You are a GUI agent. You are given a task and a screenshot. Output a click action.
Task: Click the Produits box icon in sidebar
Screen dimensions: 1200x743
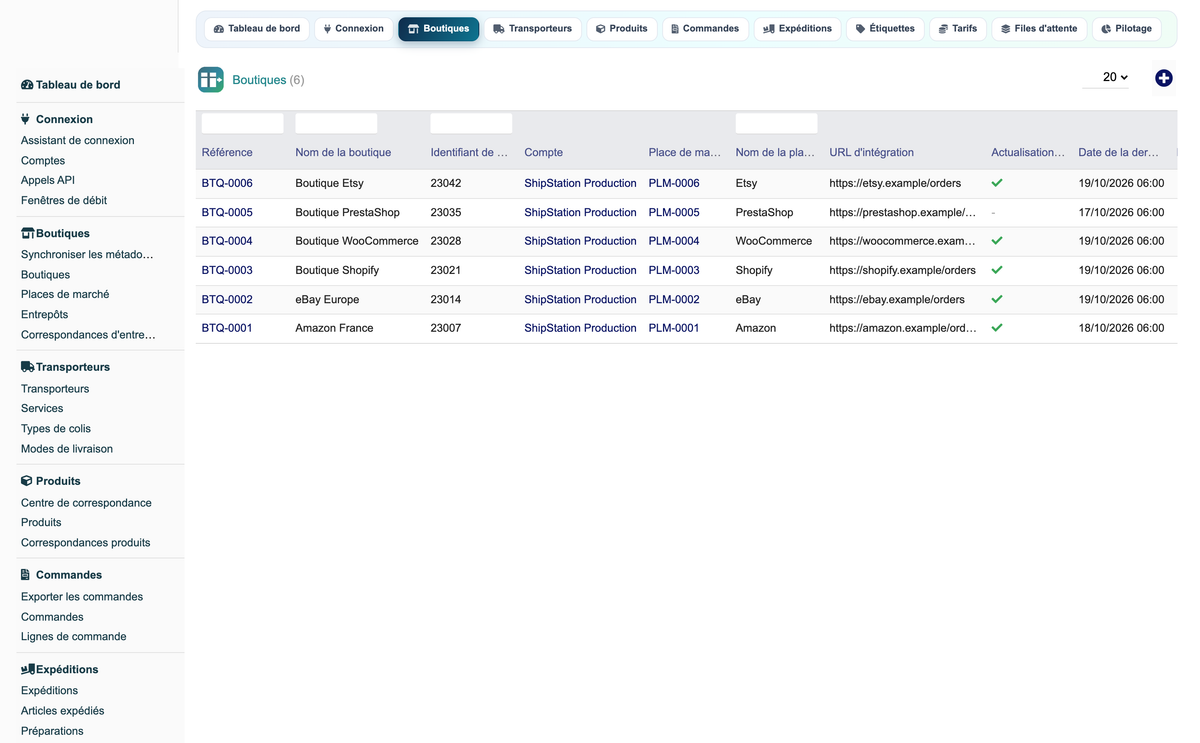point(26,481)
